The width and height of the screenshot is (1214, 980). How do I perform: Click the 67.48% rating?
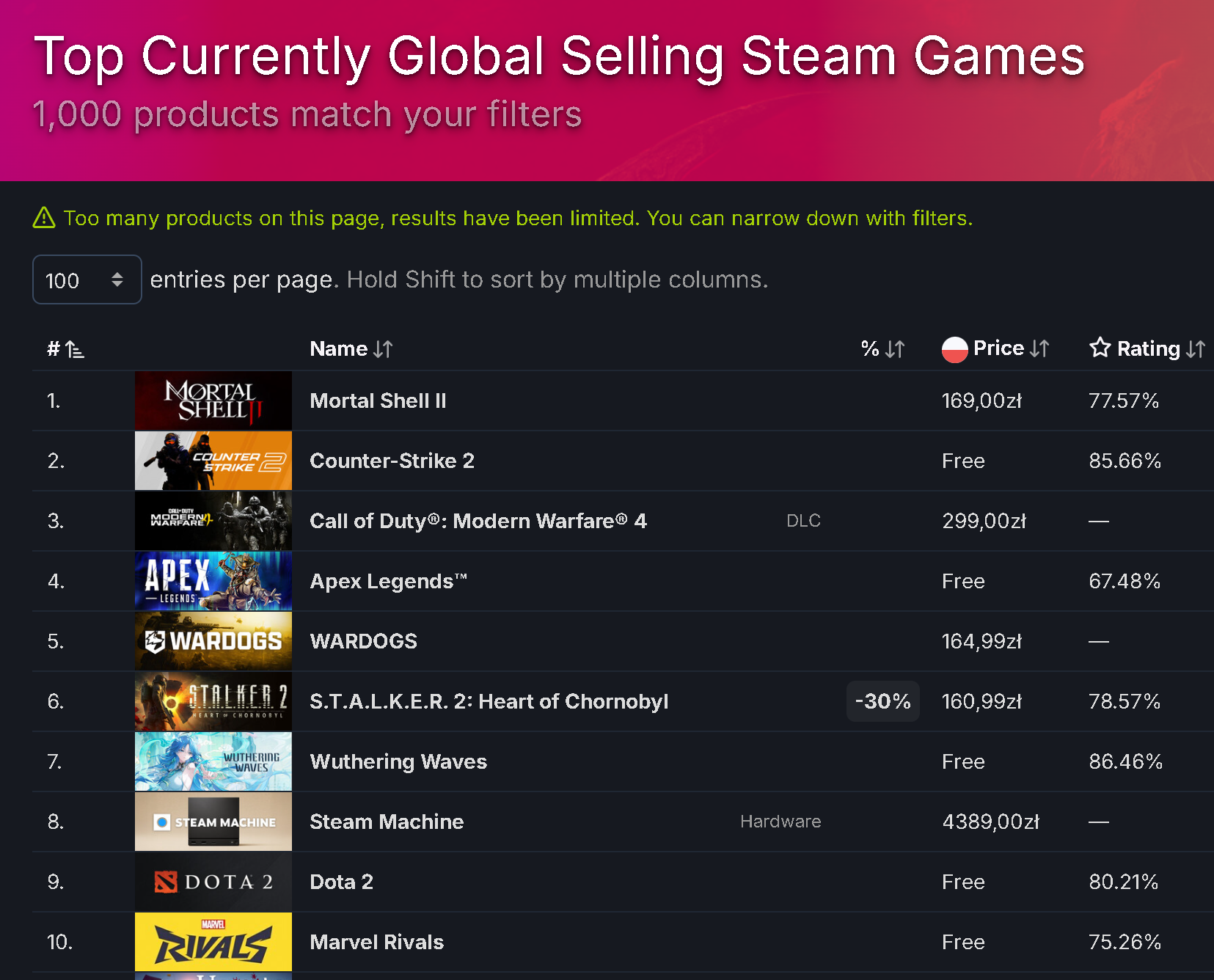pyautogui.click(x=1125, y=581)
